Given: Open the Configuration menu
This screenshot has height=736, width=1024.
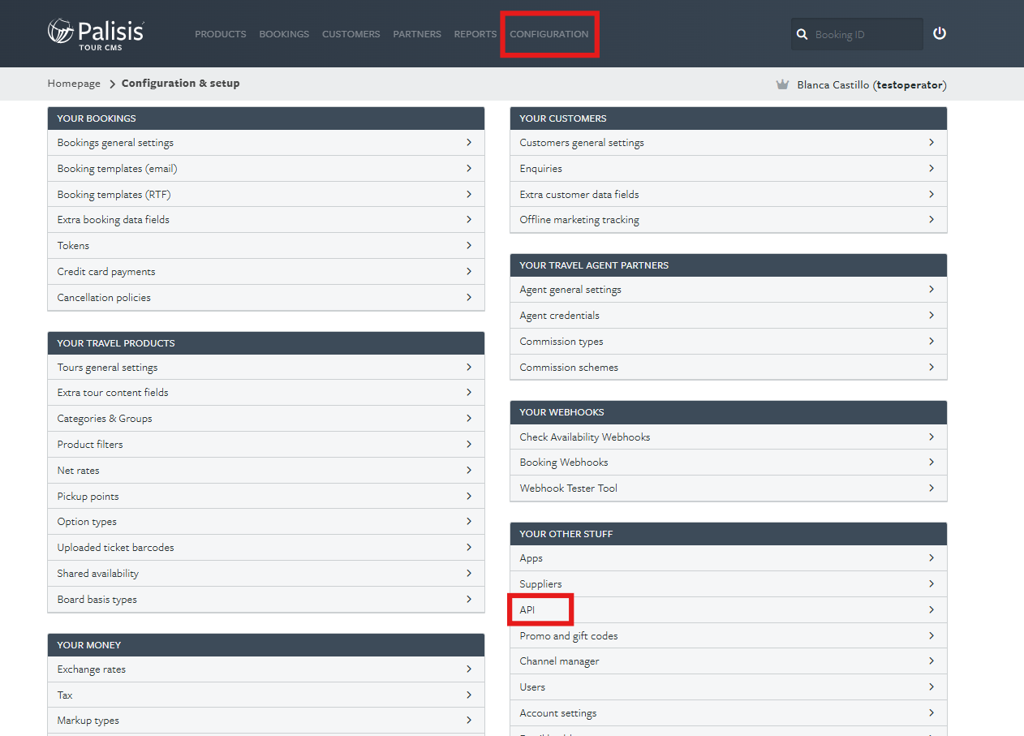Looking at the screenshot, I should [x=549, y=34].
